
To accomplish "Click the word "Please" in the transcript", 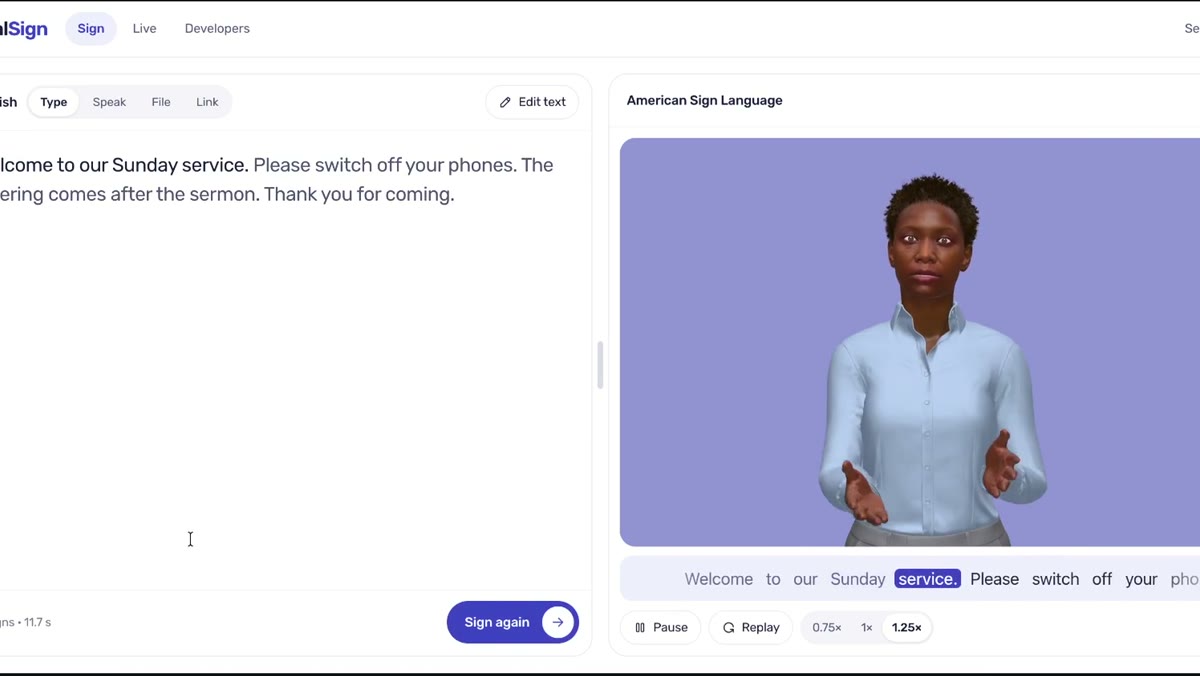I will click(995, 579).
